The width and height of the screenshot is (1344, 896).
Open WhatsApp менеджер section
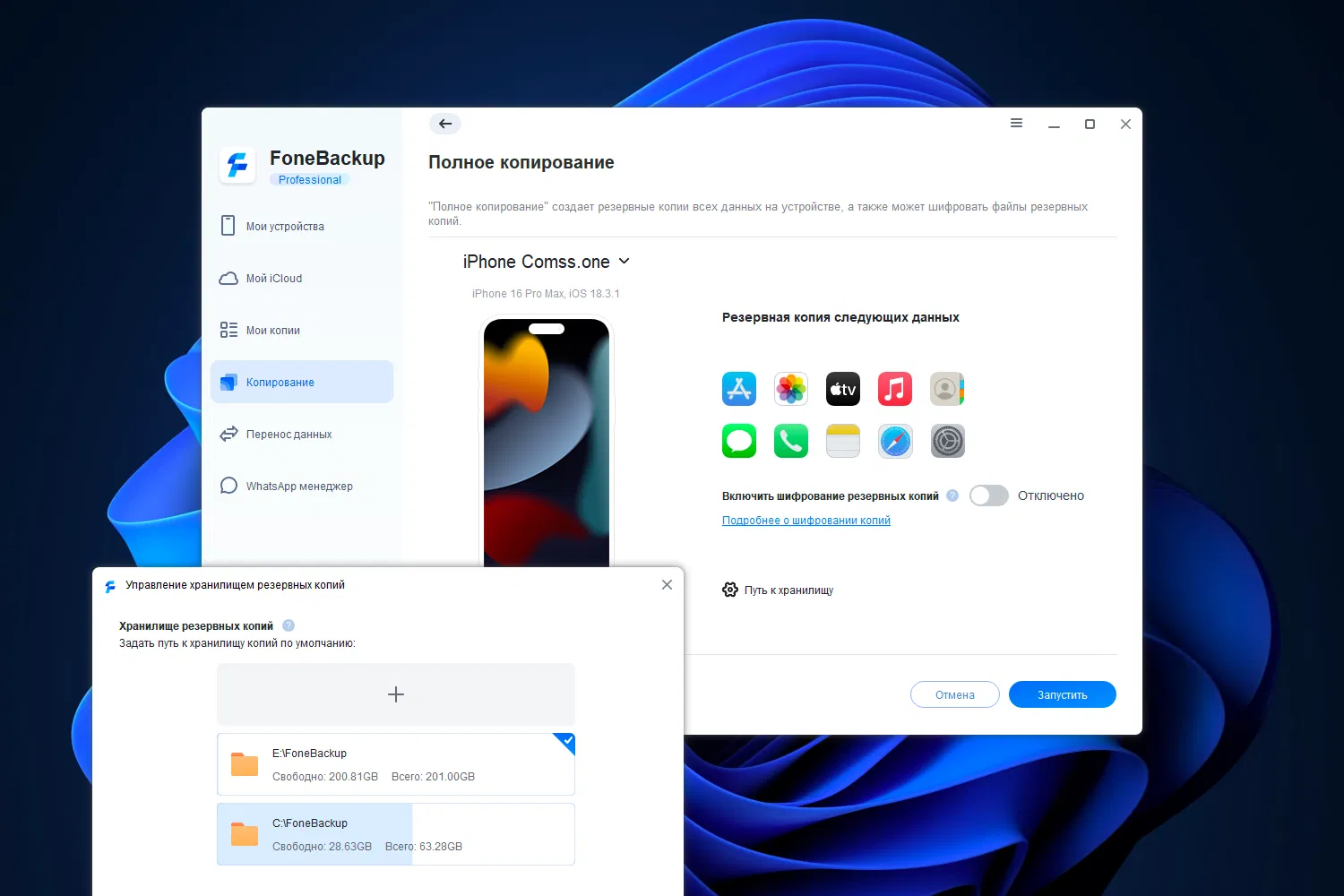(302, 486)
